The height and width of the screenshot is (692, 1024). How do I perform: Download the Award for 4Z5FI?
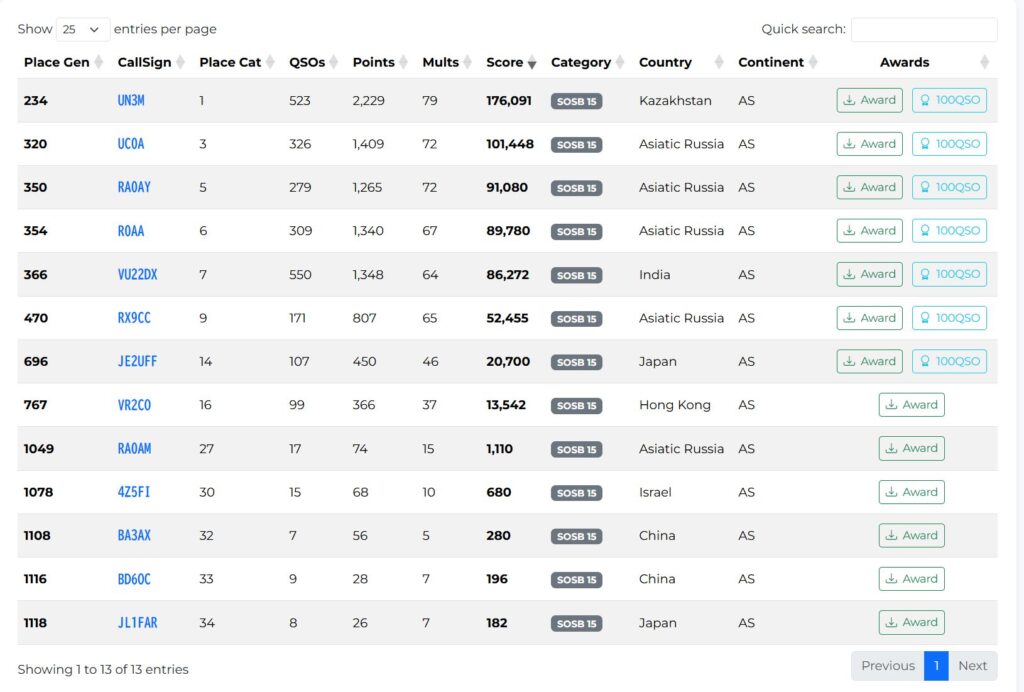[x=912, y=492]
